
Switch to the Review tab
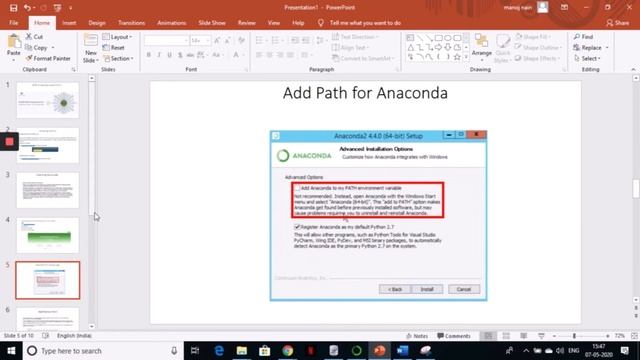tap(247, 23)
